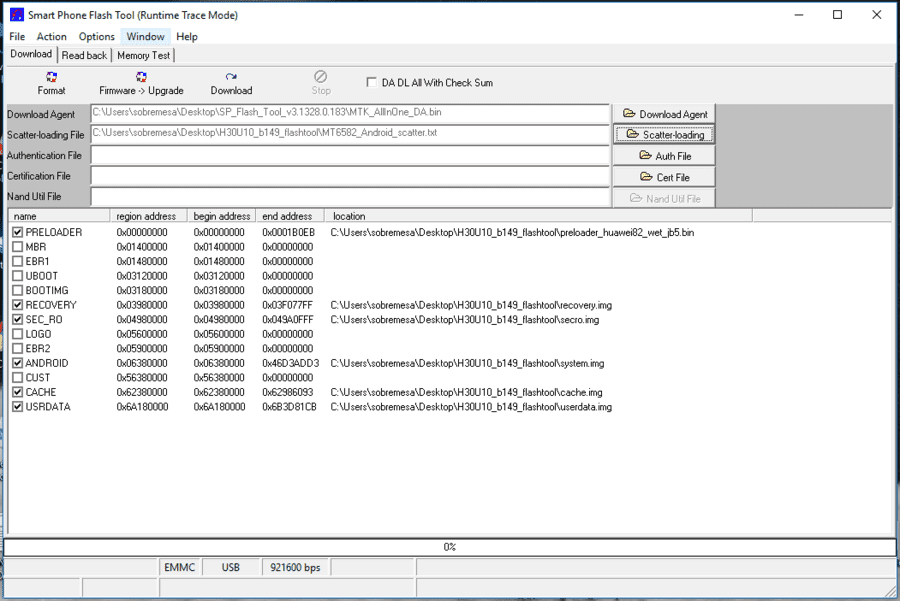The width and height of the screenshot is (900, 601).
Task: Select the userdata.img file location
Action: coord(471,407)
